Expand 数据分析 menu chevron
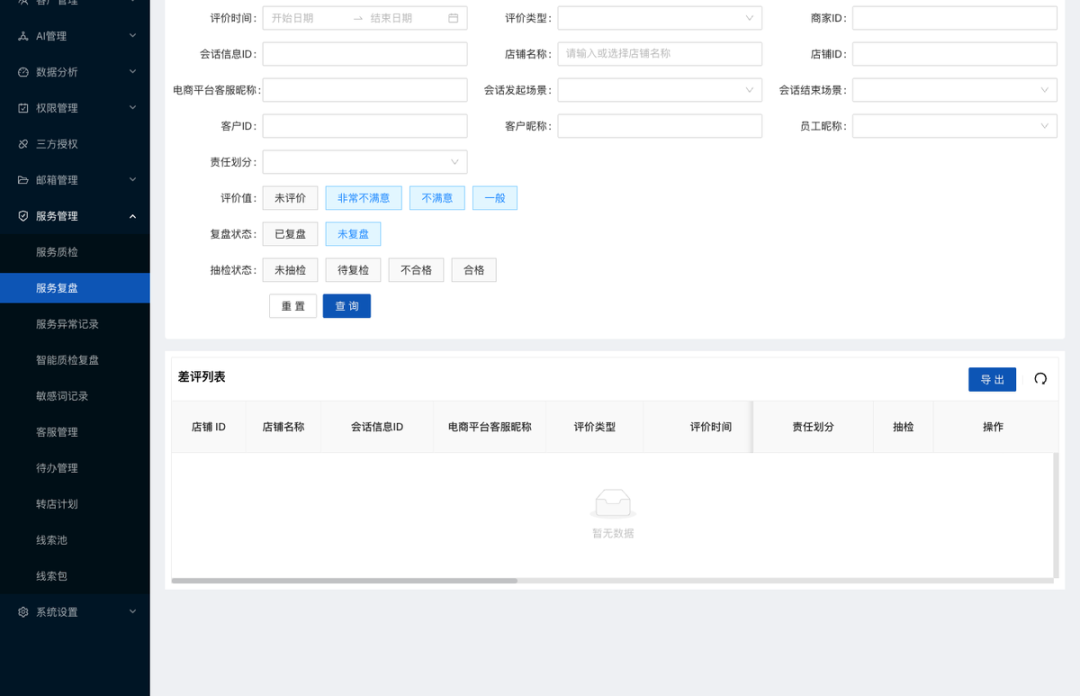1080x696 pixels. click(133, 72)
